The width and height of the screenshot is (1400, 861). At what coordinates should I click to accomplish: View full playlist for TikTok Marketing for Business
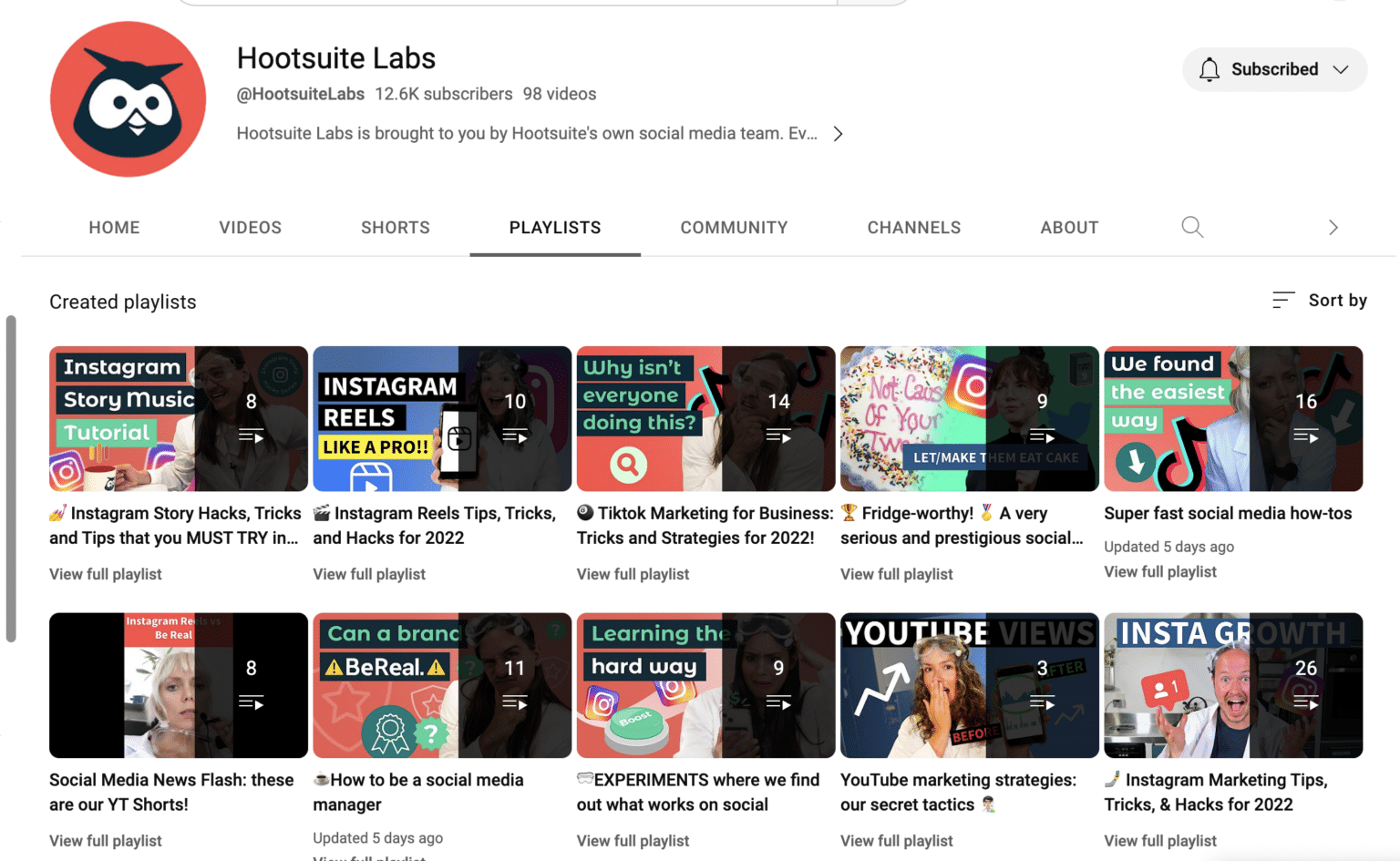click(633, 574)
